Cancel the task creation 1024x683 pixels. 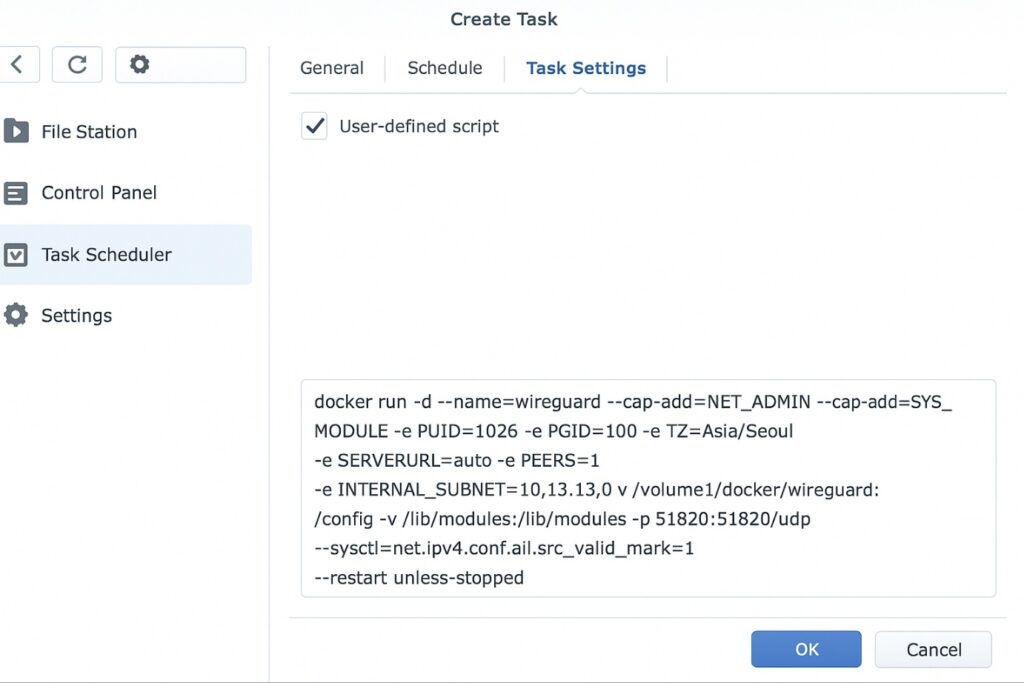click(933, 649)
